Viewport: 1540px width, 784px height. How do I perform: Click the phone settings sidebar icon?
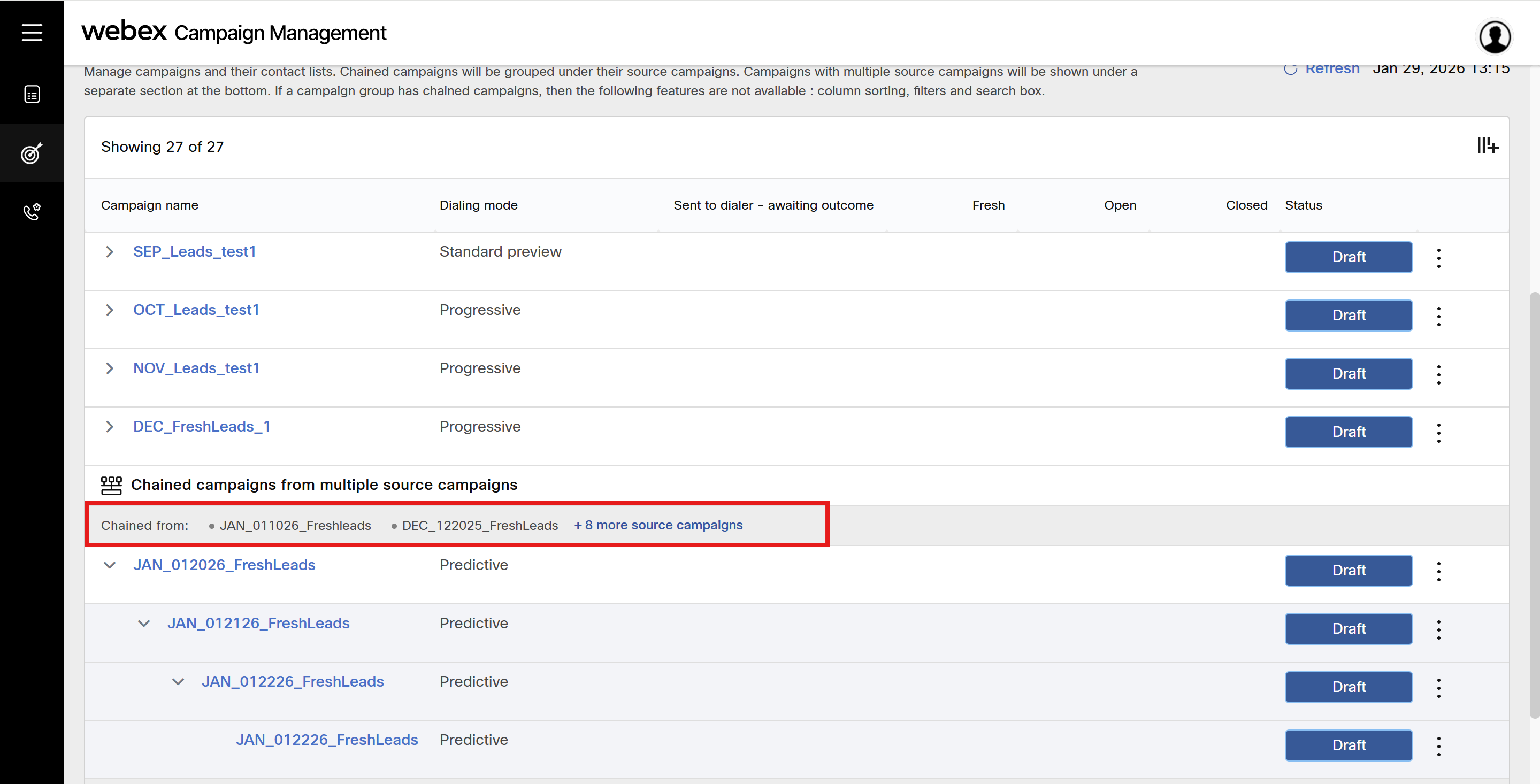pyautogui.click(x=32, y=212)
